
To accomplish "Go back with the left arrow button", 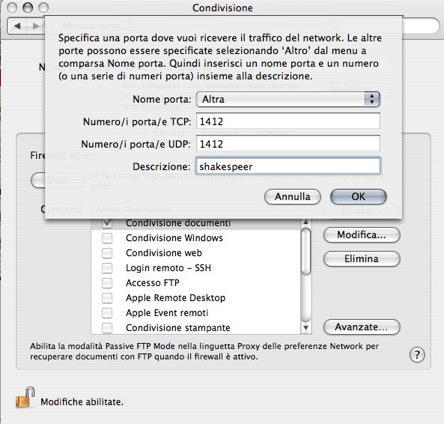I will click(x=17, y=26).
